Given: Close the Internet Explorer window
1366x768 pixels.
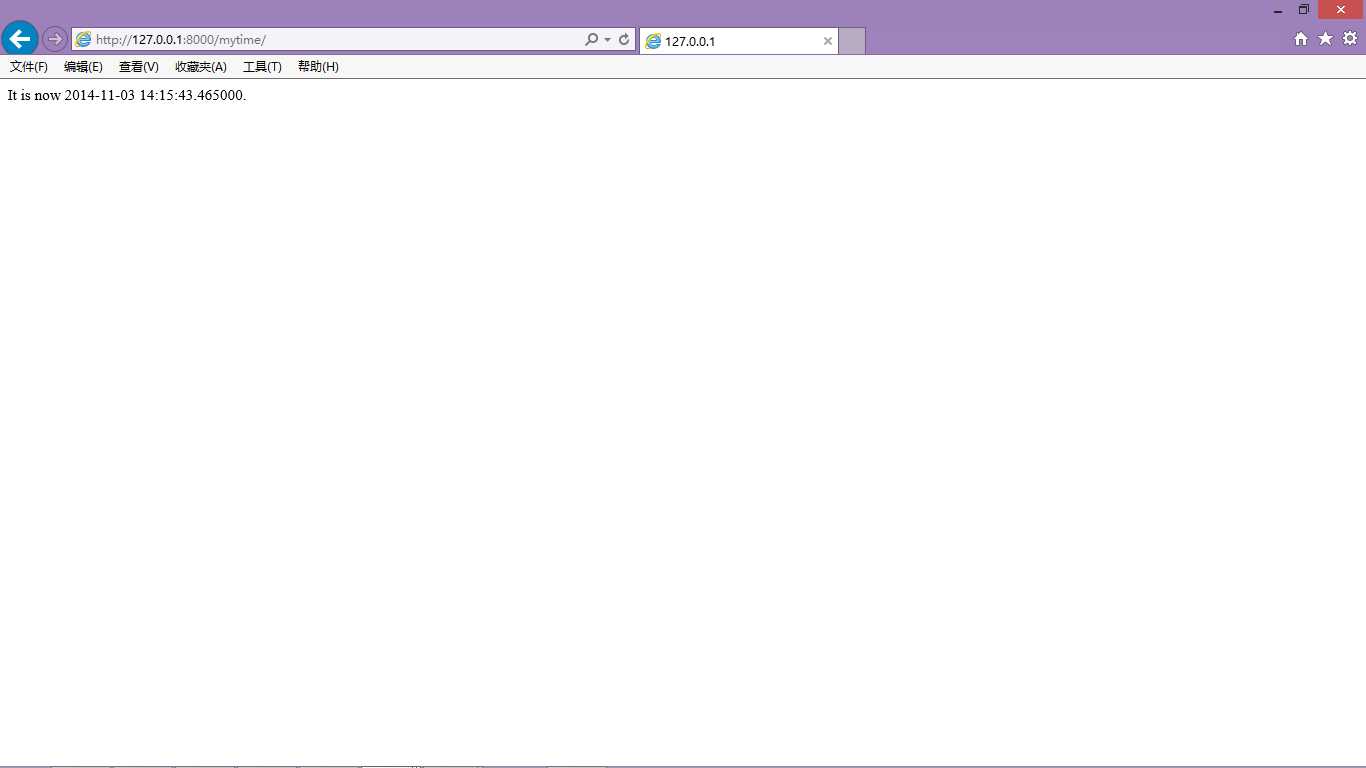Looking at the screenshot, I should pyautogui.click(x=1341, y=10).
